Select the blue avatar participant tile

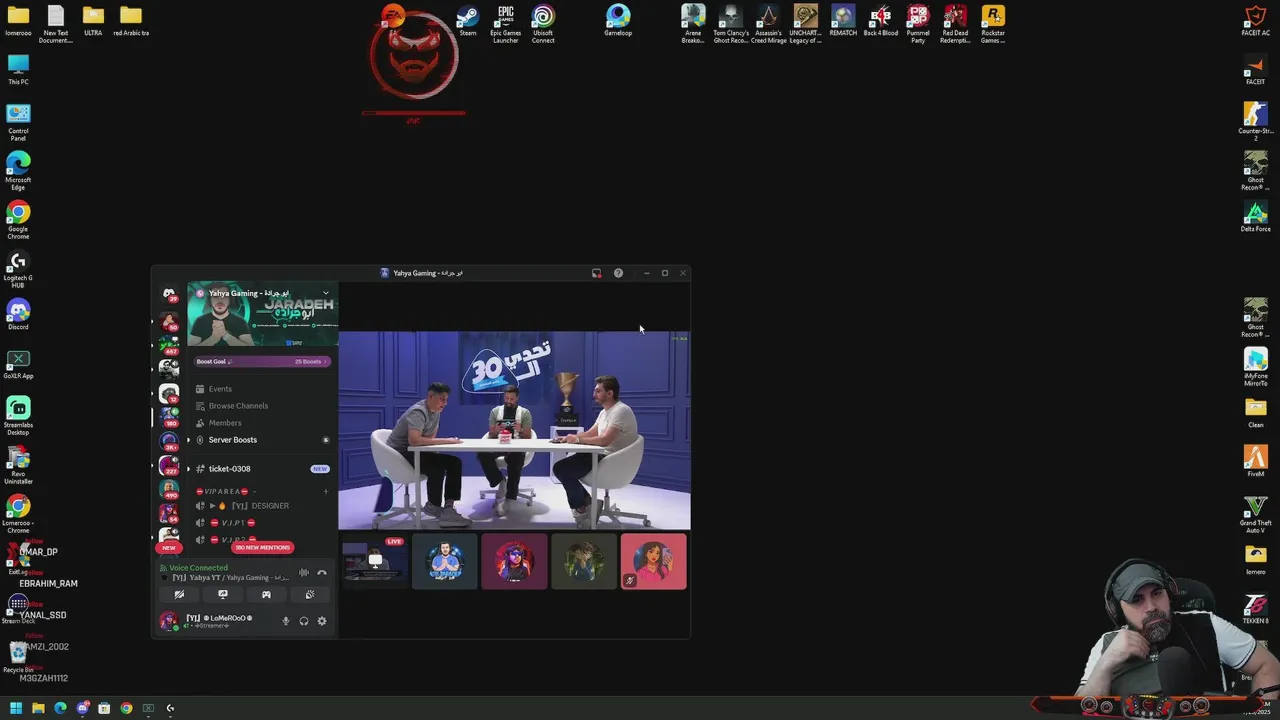coord(444,561)
